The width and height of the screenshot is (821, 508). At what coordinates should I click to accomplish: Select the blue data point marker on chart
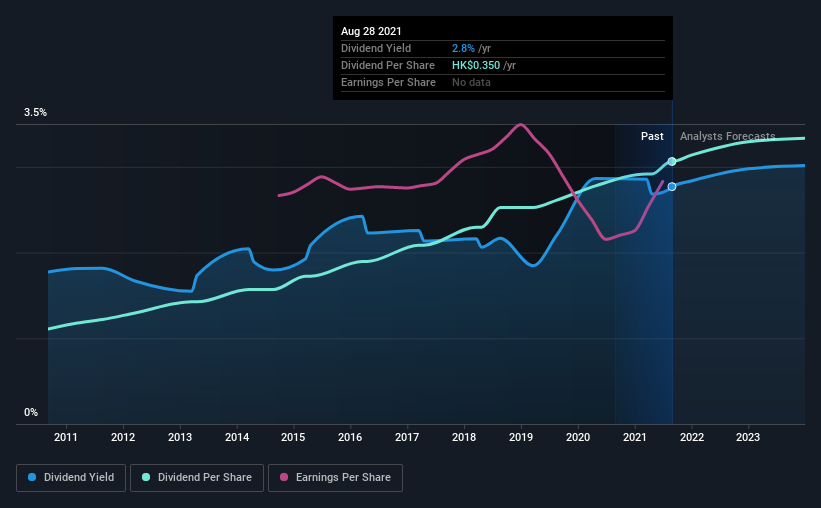672,186
